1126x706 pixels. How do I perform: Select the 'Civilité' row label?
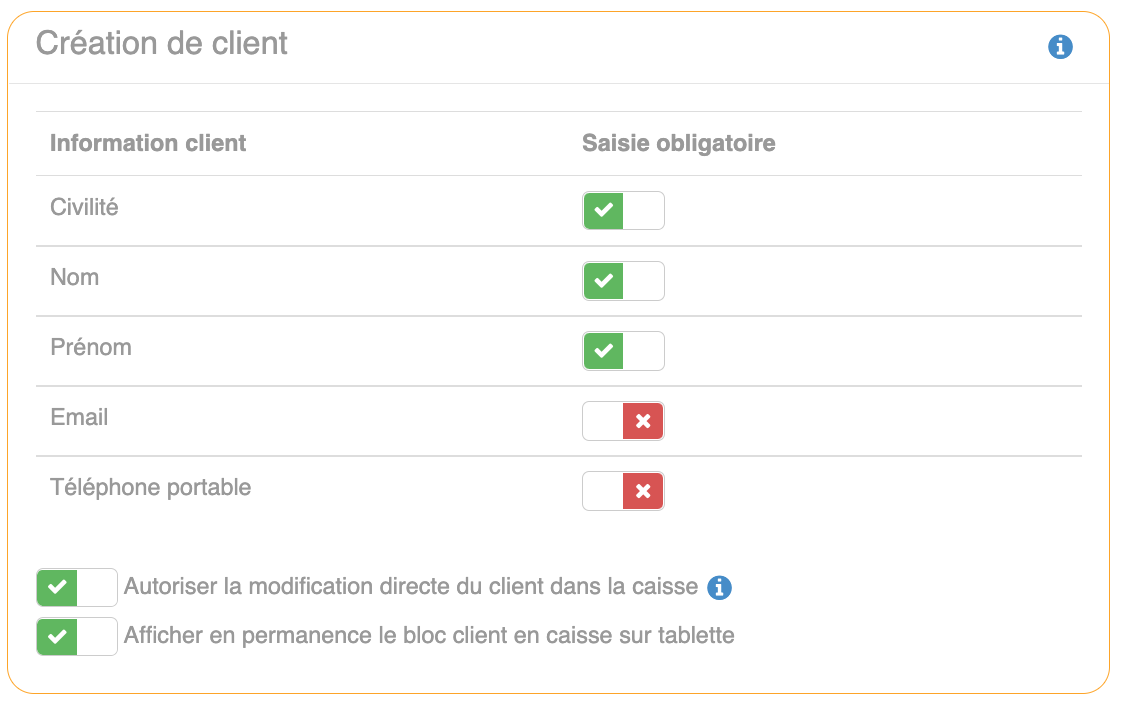pyautogui.click(x=84, y=207)
